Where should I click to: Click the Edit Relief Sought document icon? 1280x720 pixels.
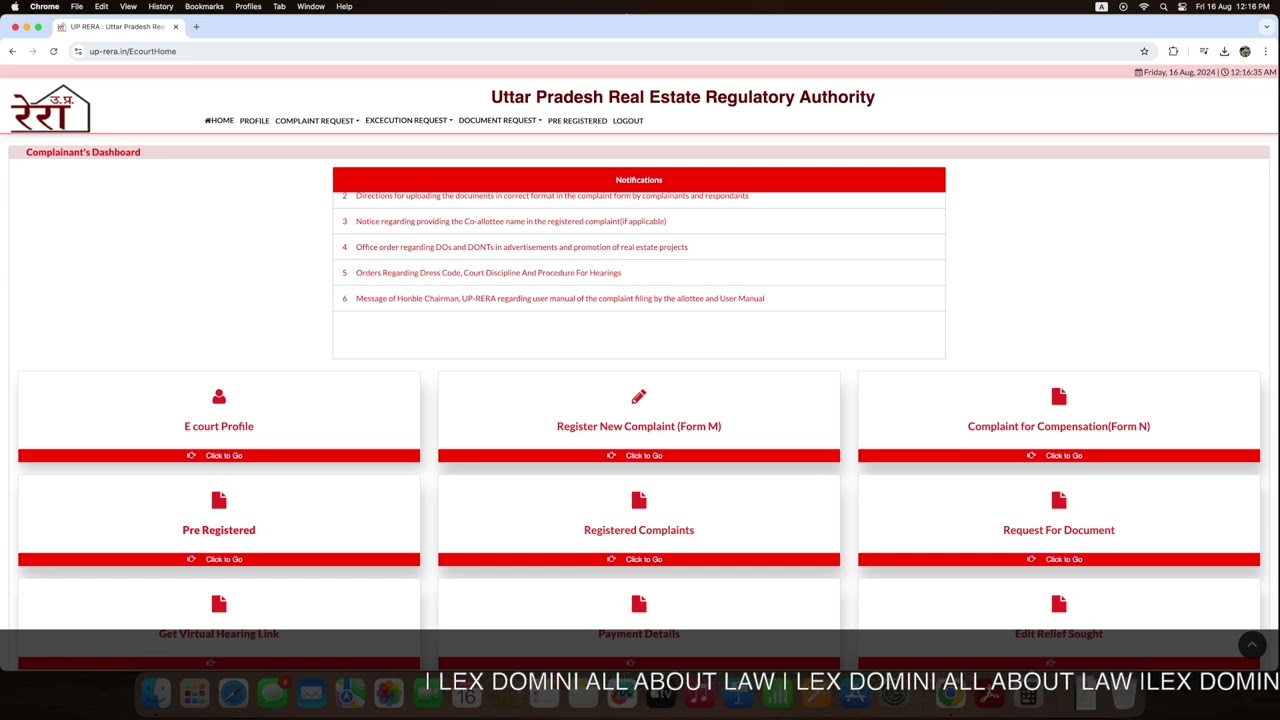tap(1059, 604)
